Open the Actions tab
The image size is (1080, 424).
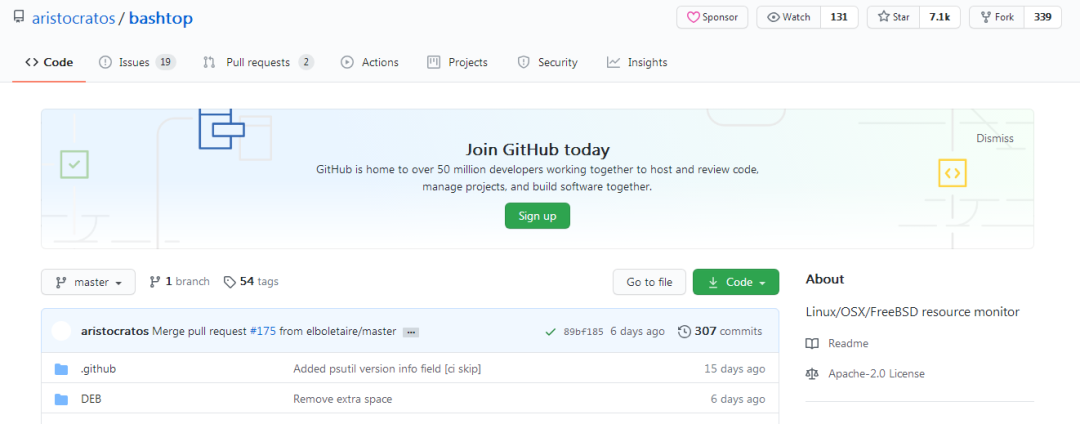pyautogui.click(x=369, y=62)
